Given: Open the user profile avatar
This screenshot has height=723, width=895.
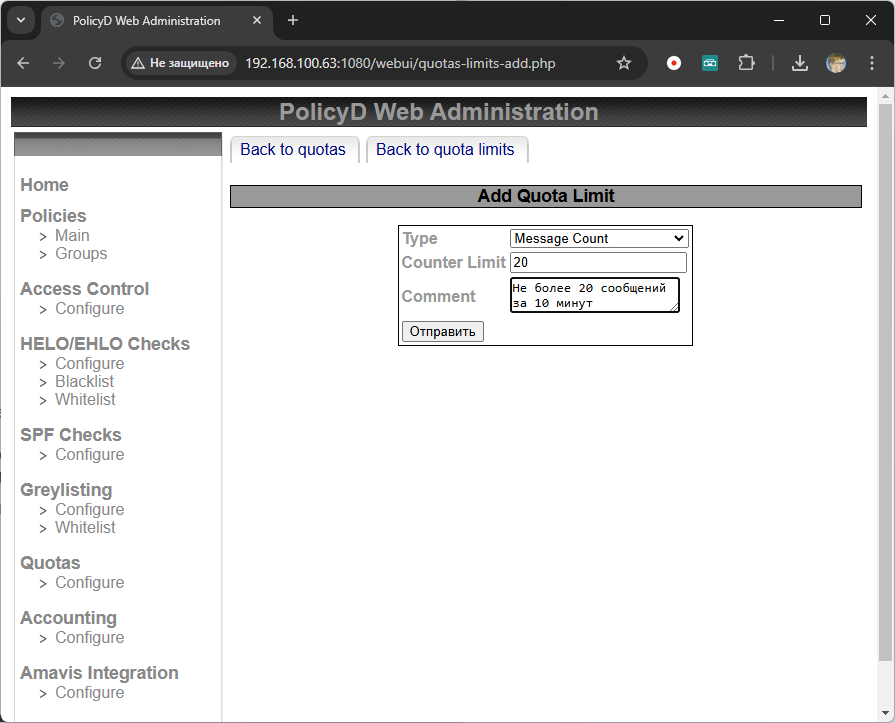Looking at the screenshot, I should (836, 63).
